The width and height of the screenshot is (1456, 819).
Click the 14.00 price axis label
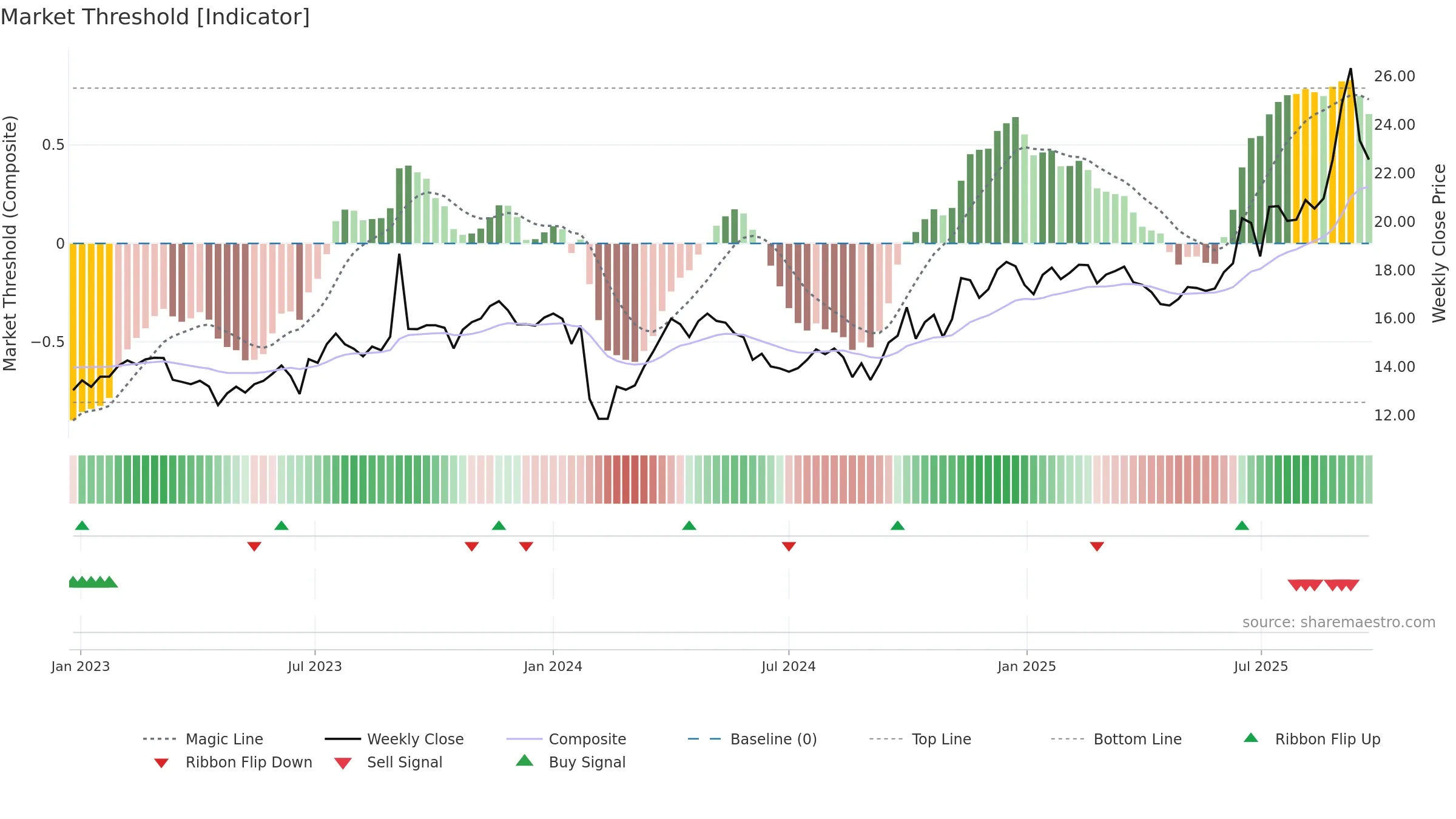1394,367
